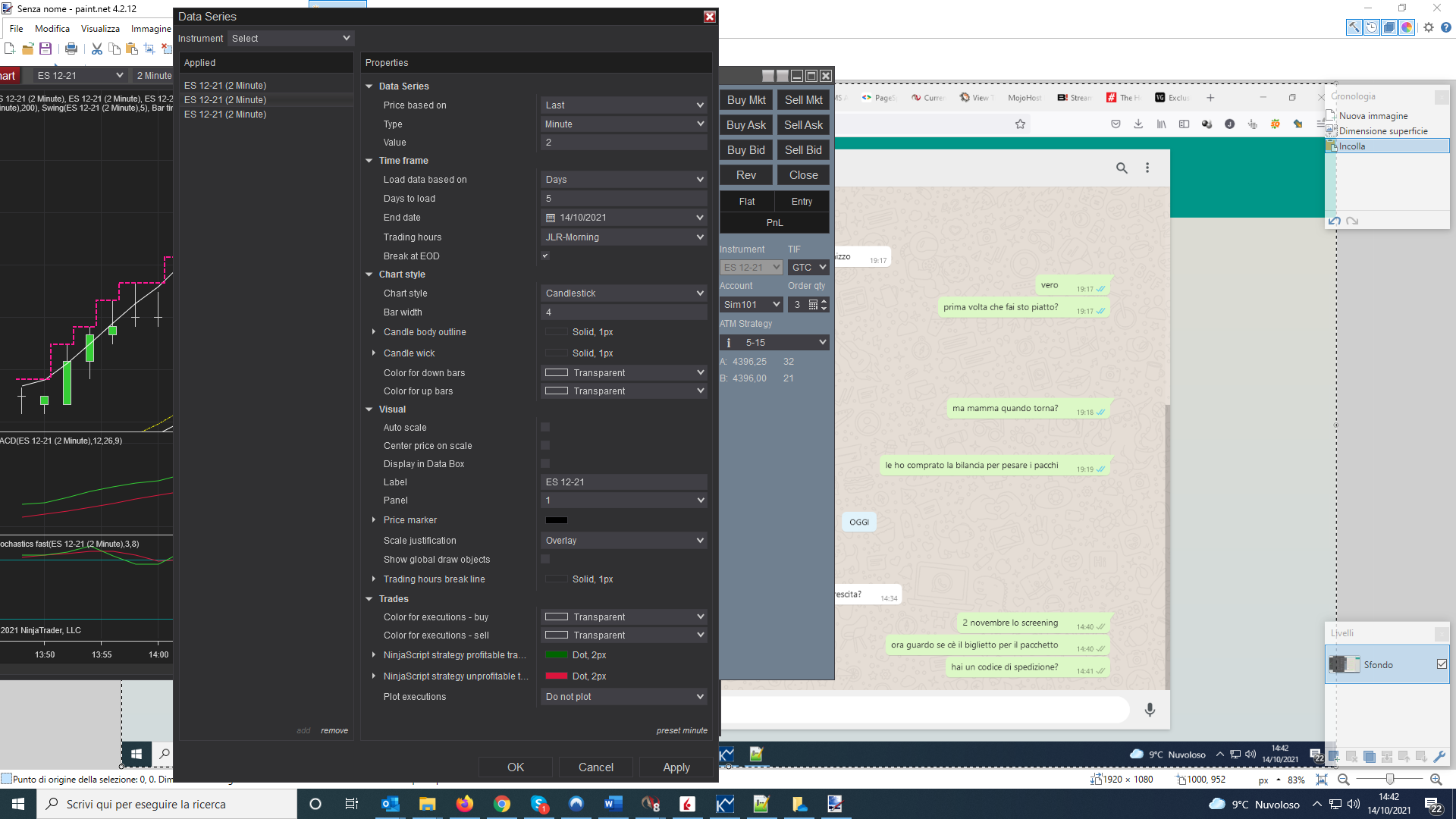
Task: Toggle the Layers window icon
Action: click(x=1389, y=27)
